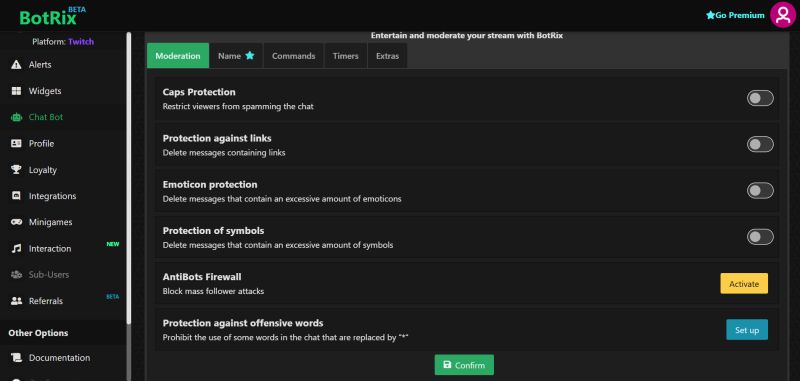Switch to the Commands tab

(x=293, y=56)
